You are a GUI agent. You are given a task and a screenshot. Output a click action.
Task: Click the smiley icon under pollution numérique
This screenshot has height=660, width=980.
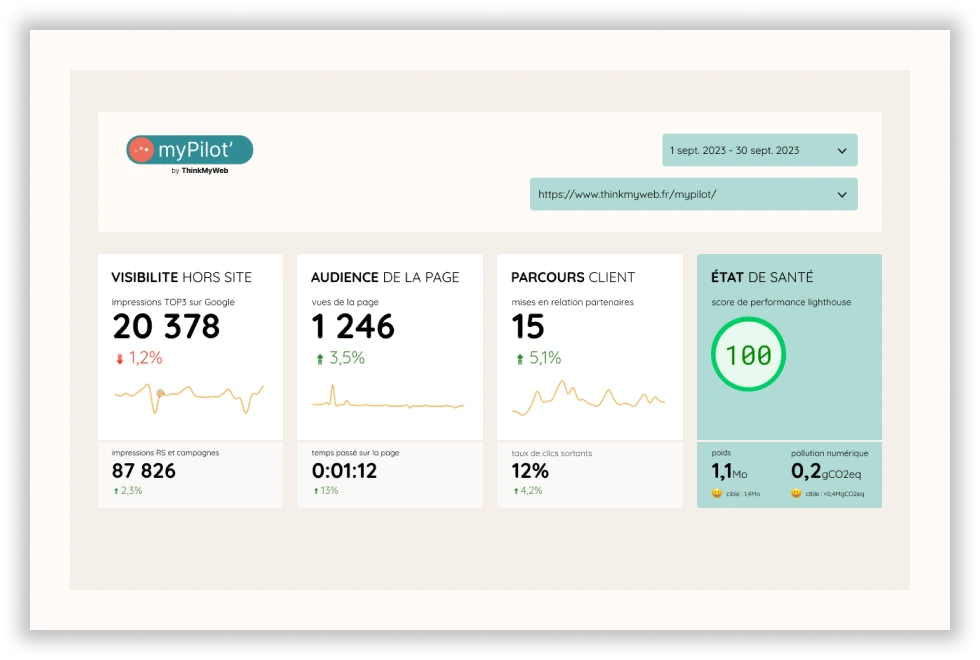[x=796, y=493]
